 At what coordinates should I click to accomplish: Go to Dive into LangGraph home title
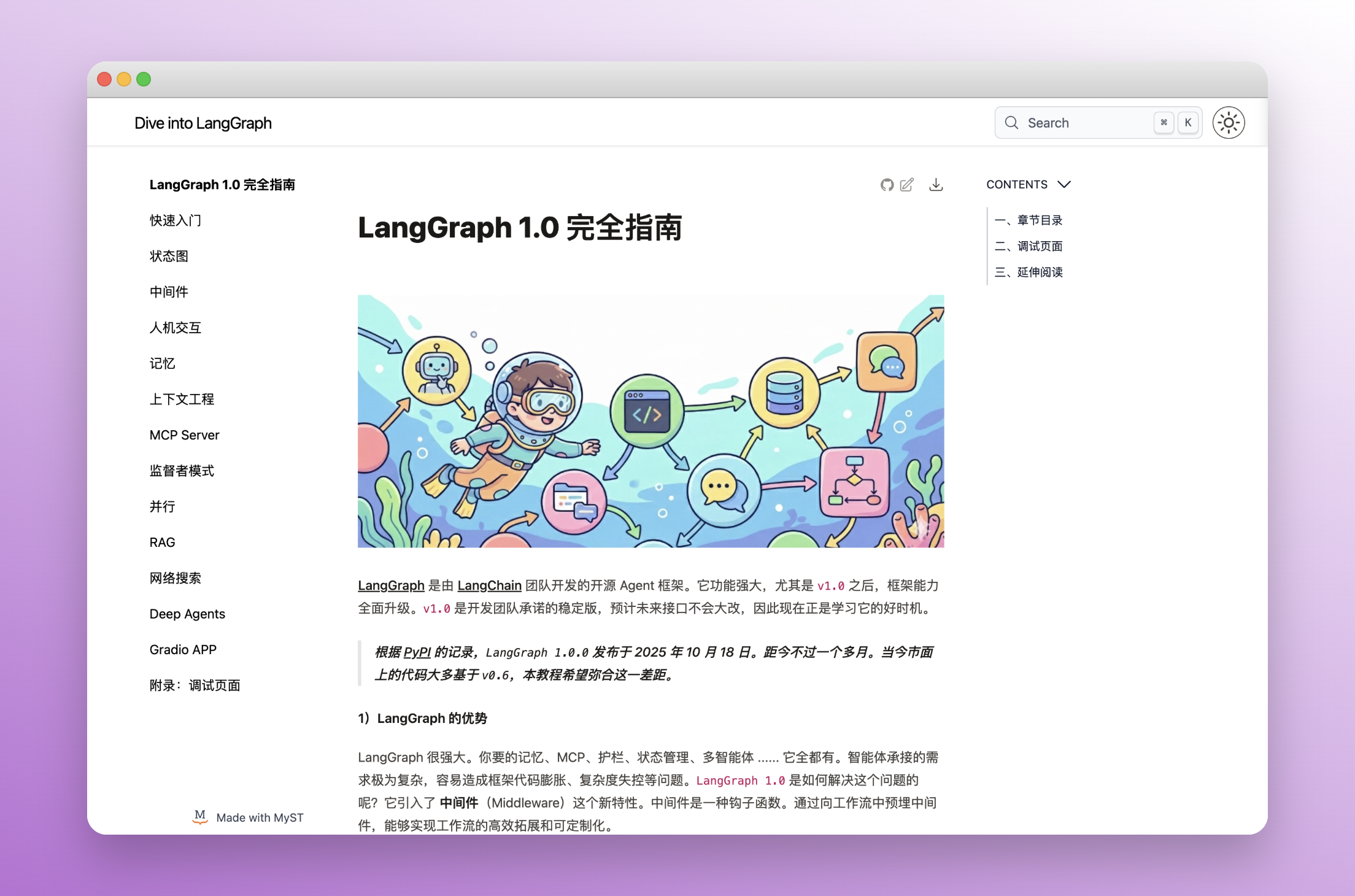tap(203, 123)
